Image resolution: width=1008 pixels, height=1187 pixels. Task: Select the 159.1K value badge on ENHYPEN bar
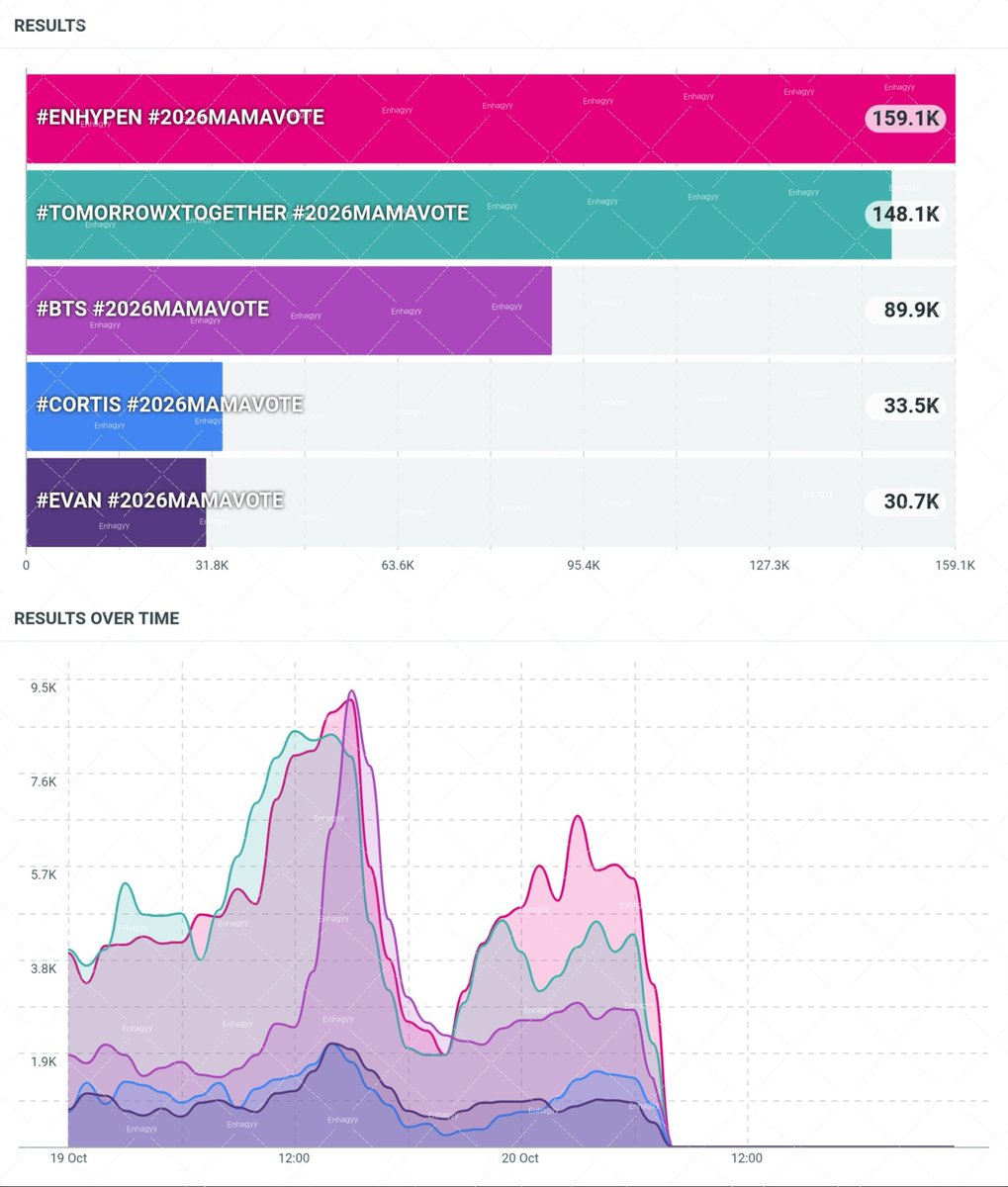[905, 119]
